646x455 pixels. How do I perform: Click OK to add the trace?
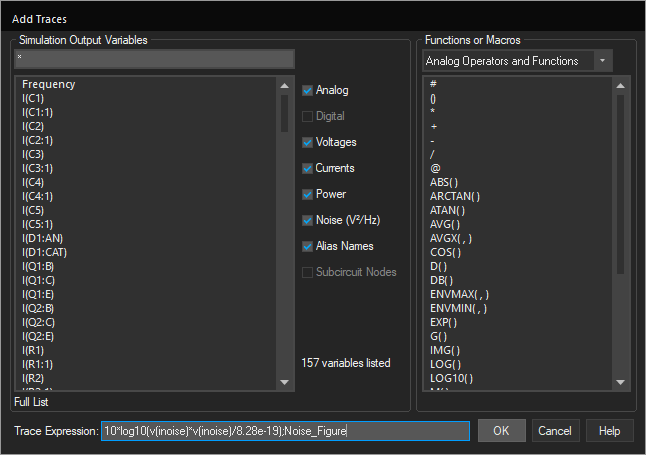(501, 431)
